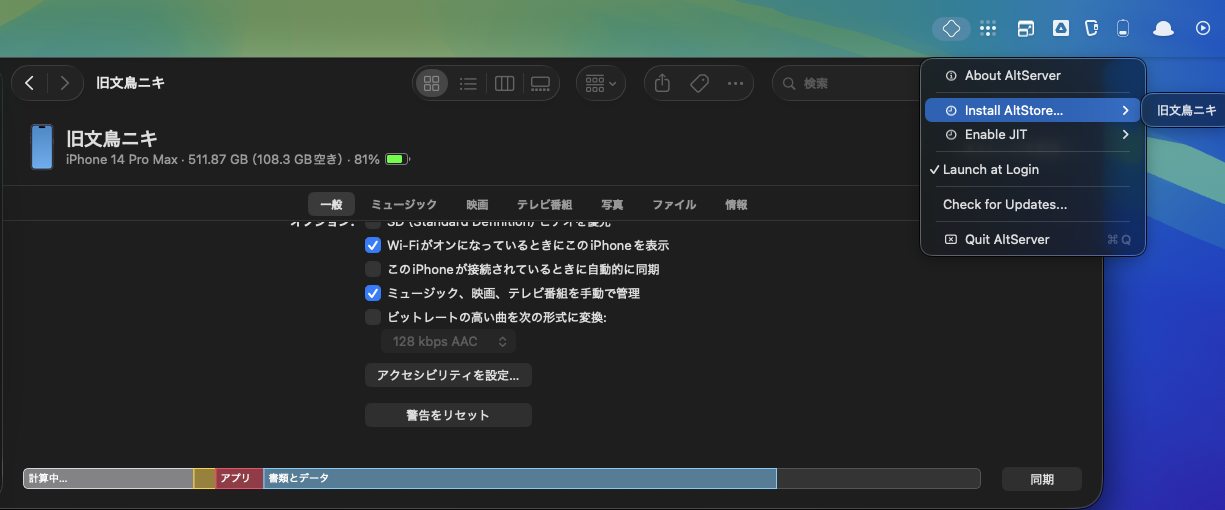Enable ビットレートの高い曲を変換 checkbox
This screenshot has height=510, width=1225.
(x=373, y=317)
